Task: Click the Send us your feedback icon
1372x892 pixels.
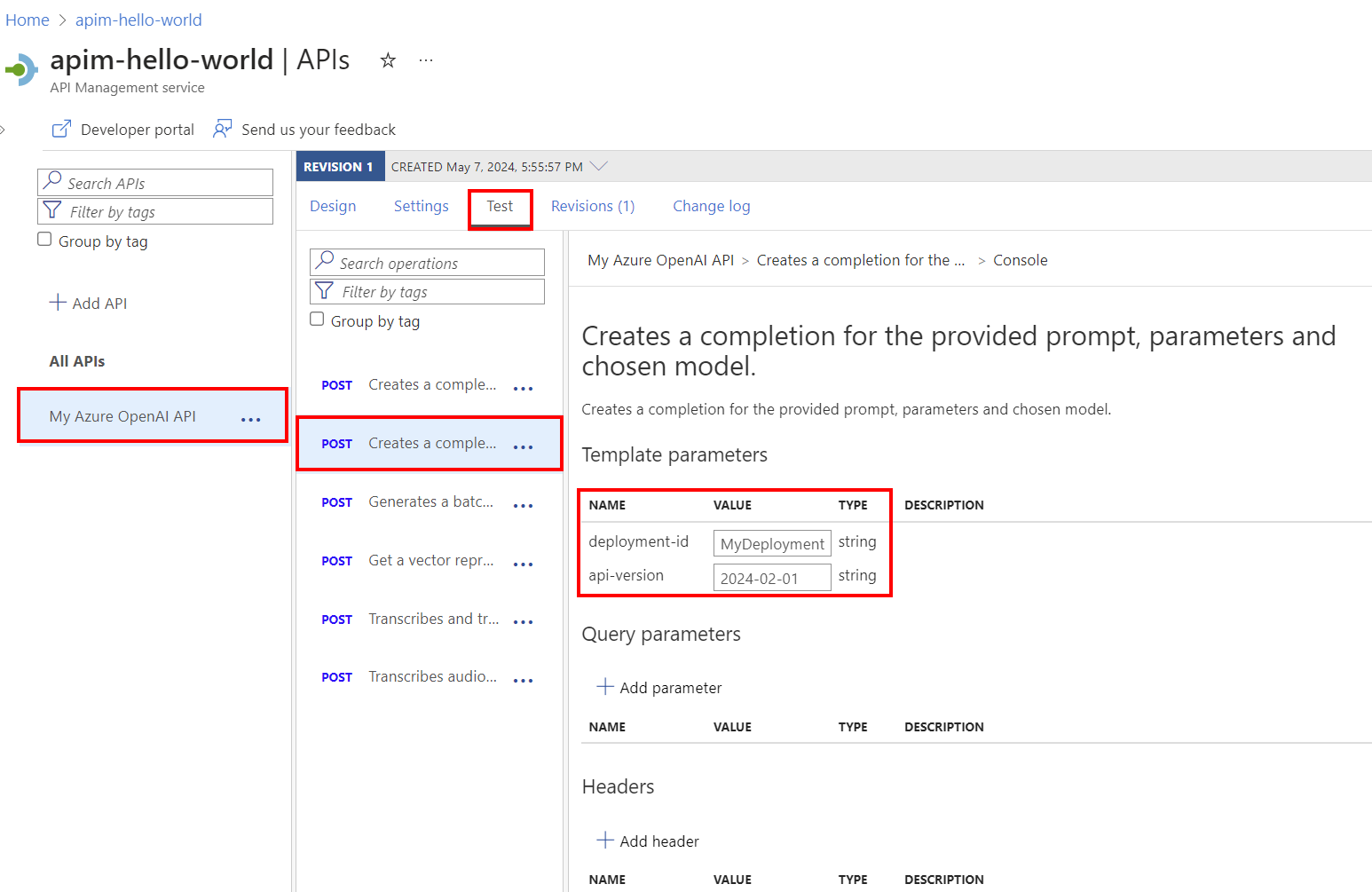Action: (221, 129)
